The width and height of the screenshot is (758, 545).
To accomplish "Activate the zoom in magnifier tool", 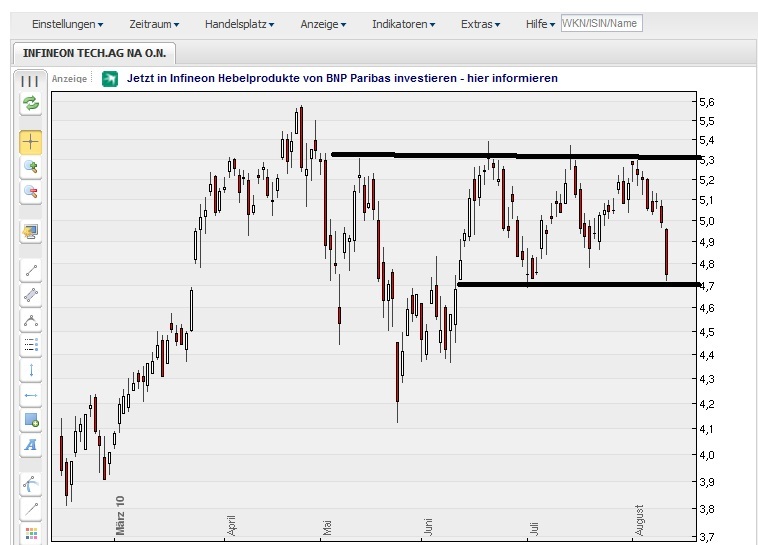I will point(30,167).
